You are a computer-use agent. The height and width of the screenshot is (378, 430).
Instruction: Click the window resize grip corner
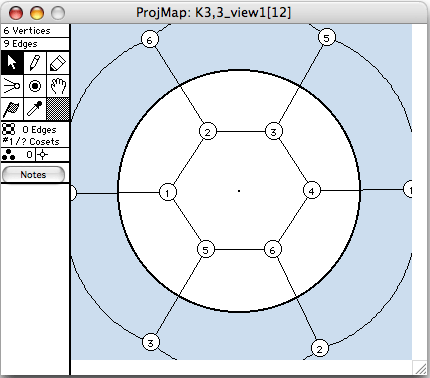point(421,368)
